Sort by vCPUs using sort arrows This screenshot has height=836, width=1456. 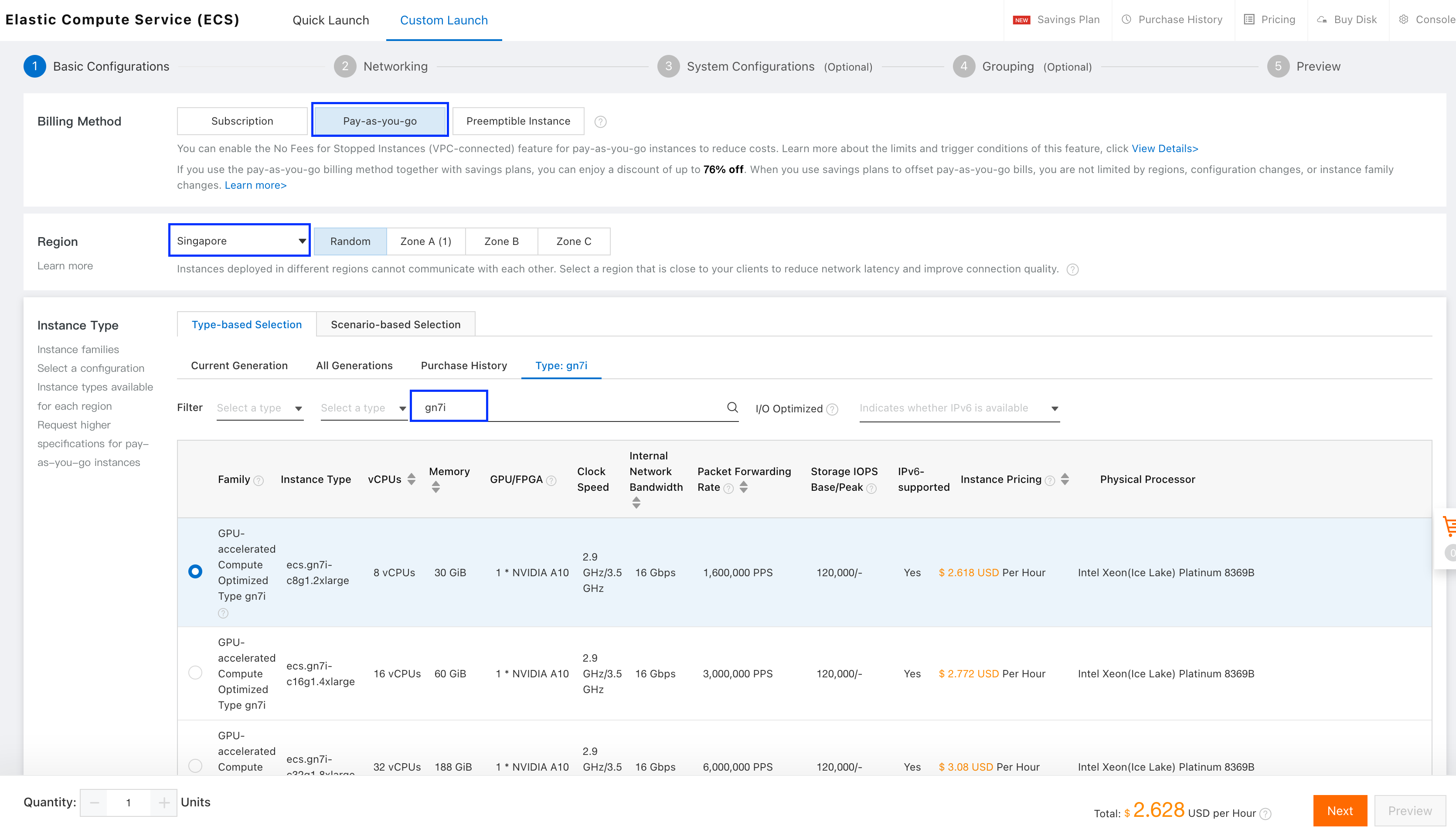coord(411,479)
